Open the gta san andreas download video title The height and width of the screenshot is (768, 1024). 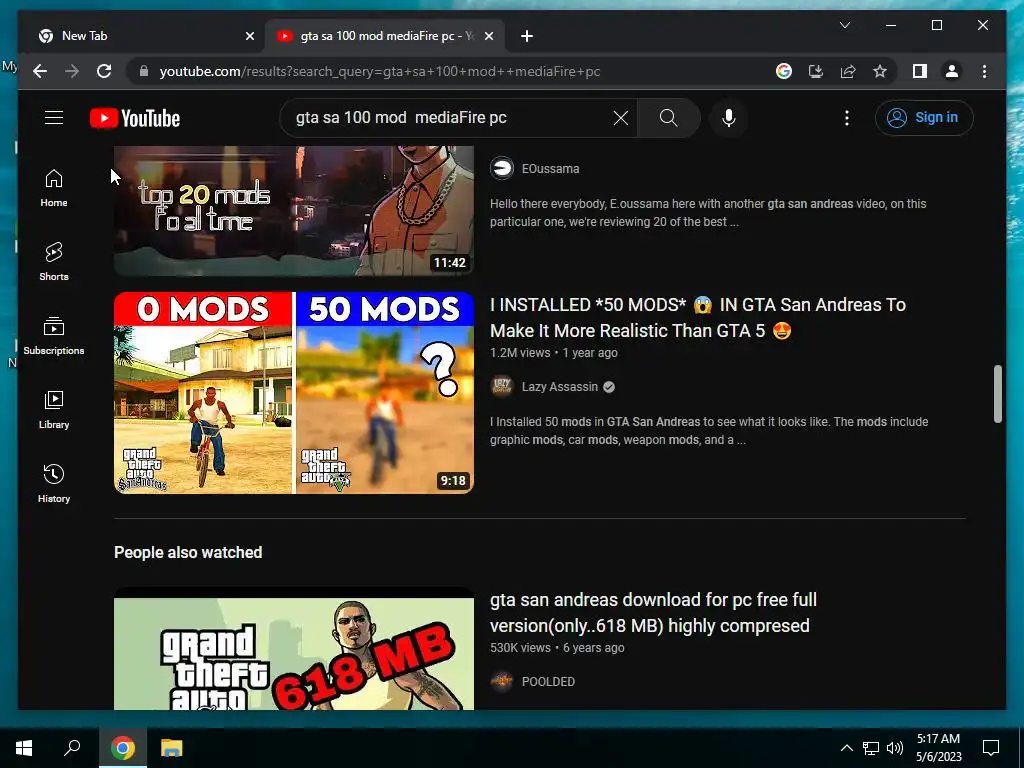coord(653,613)
